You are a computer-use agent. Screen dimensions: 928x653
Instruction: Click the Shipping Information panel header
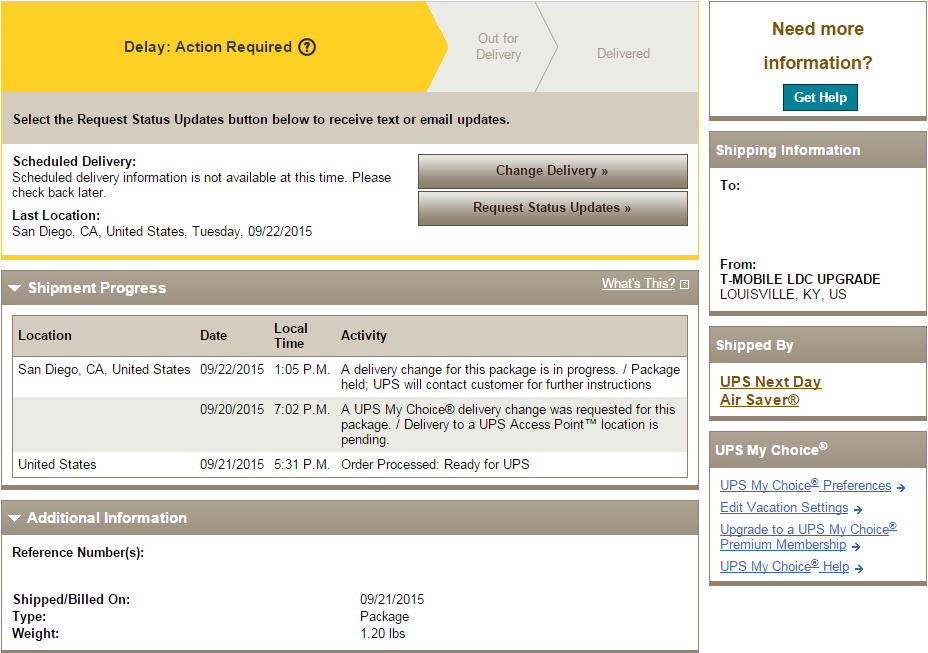[818, 150]
